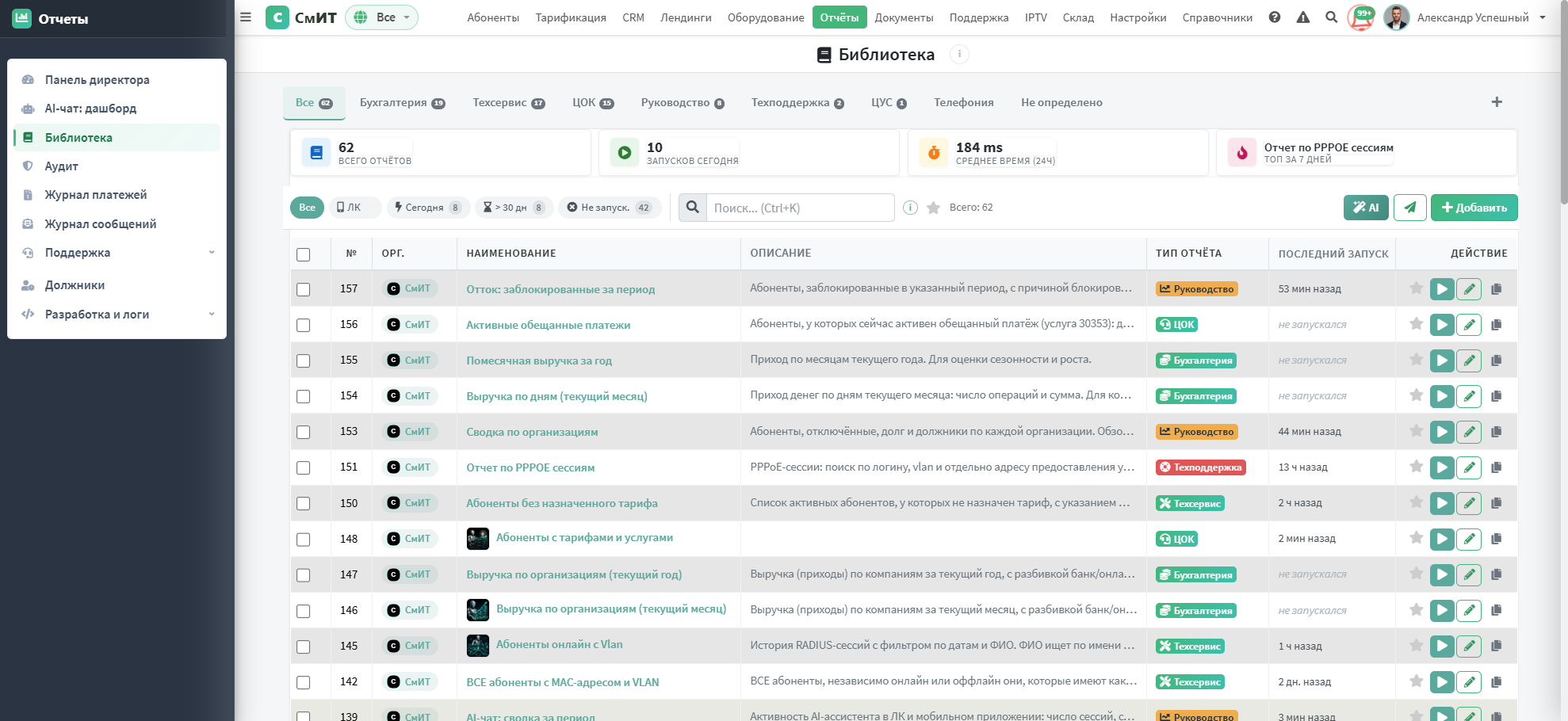
Task: Filter reports older than 30 дн
Action: [514, 208]
